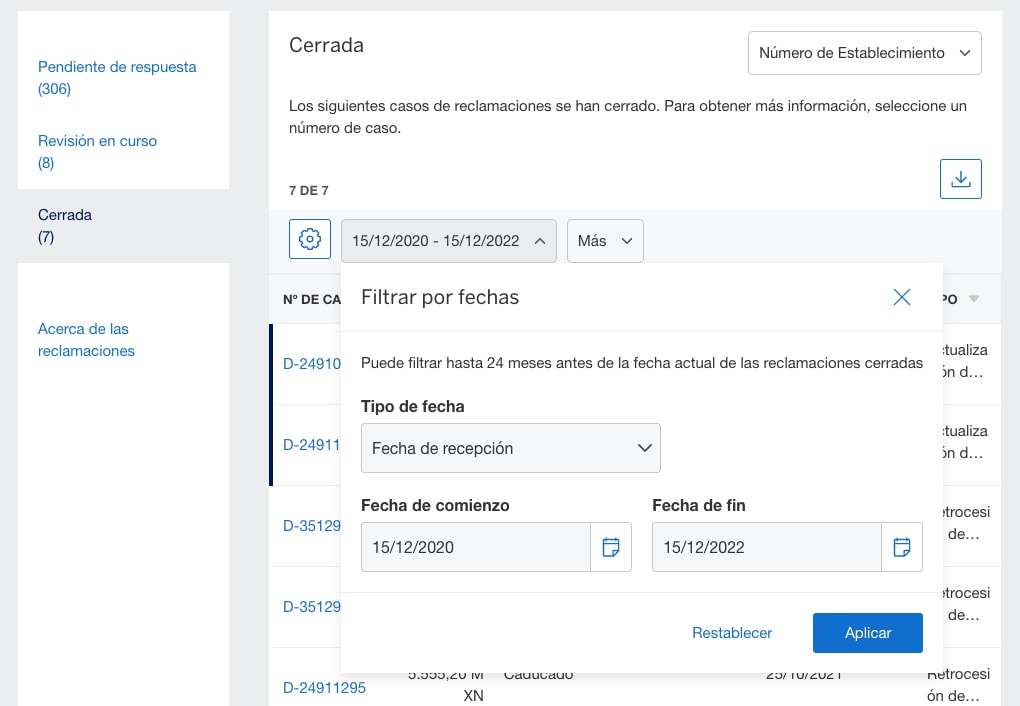Image resolution: width=1020 pixels, height=706 pixels.
Task: Close the Filtrar por fechas dialog
Action: pos(901,297)
